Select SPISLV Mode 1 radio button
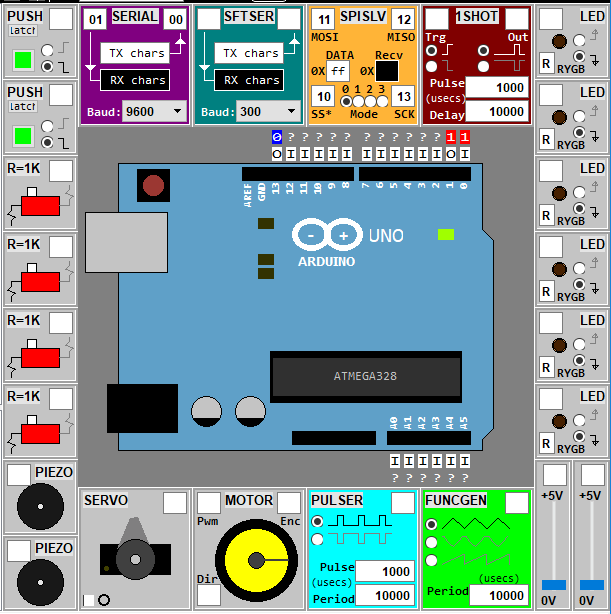This screenshot has height=614, width=611. click(x=358, y=101)
